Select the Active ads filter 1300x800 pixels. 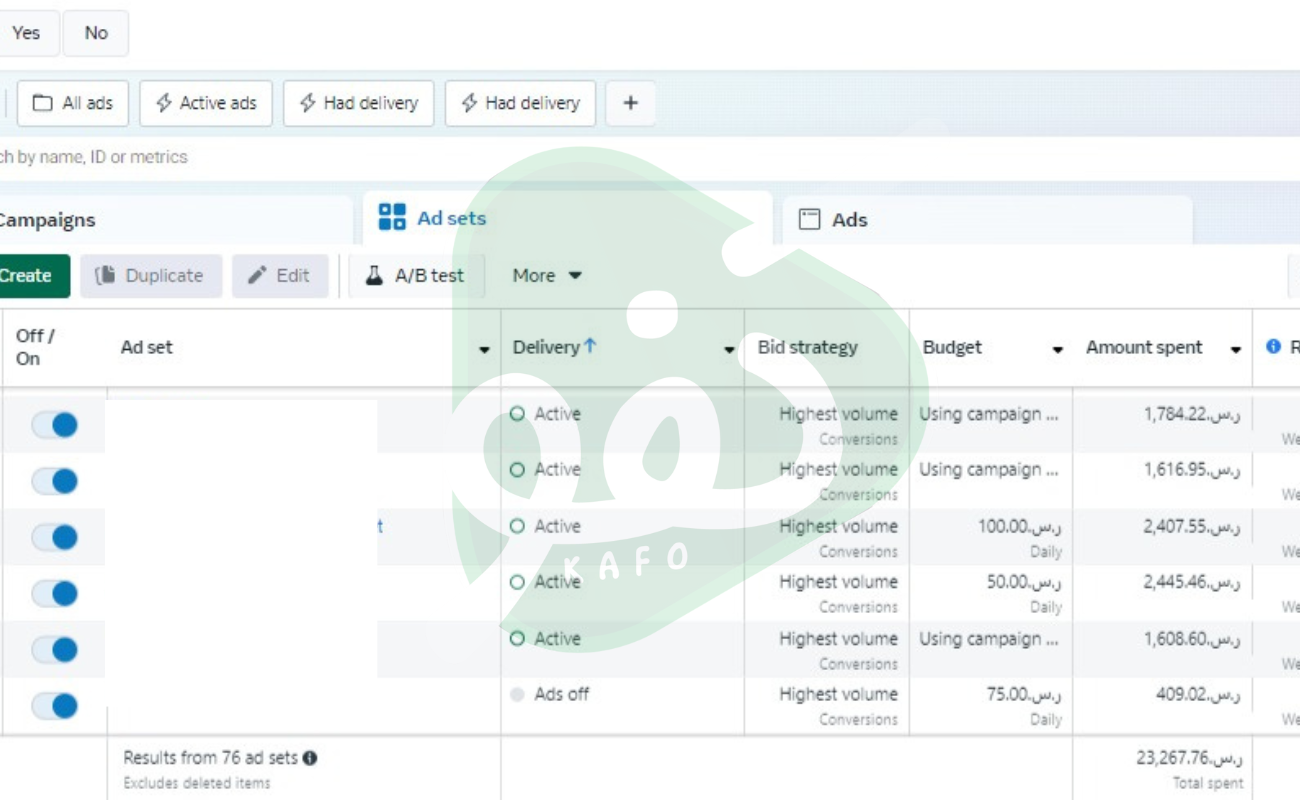click(206, 103)
